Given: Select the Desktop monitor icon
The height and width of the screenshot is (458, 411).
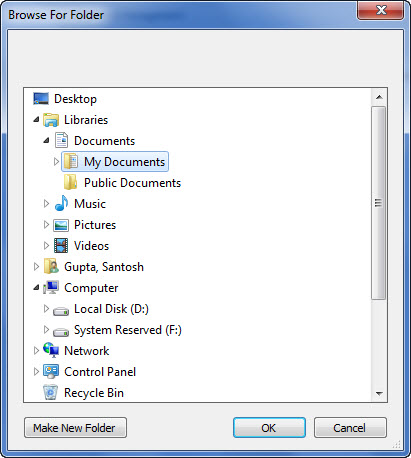Looking at the screenshot, I should pos(41,99).
